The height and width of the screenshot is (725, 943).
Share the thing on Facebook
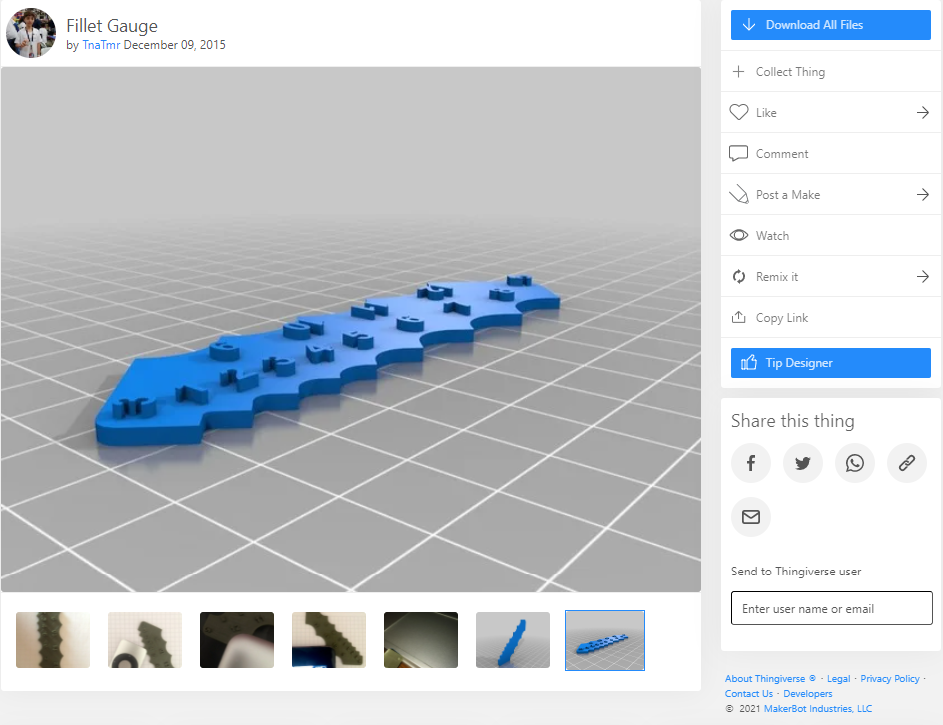pos(751,463)
